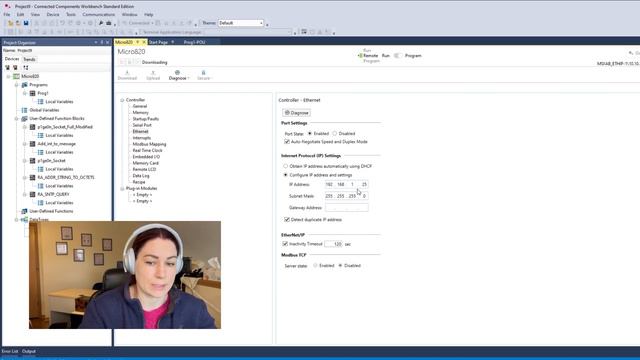Select Modbus Mapping in controller tree
640x360 pixels.
pyautogui.click(x=149, y=144)
